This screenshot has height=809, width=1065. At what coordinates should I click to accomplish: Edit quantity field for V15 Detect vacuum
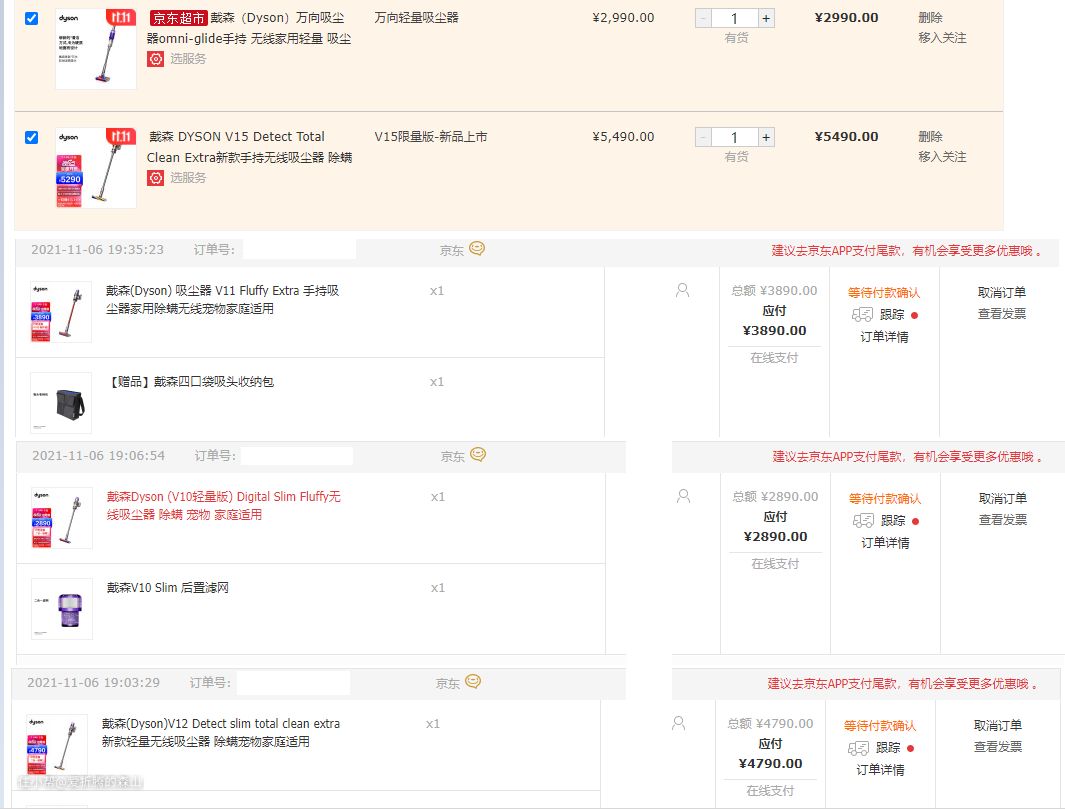734,137
